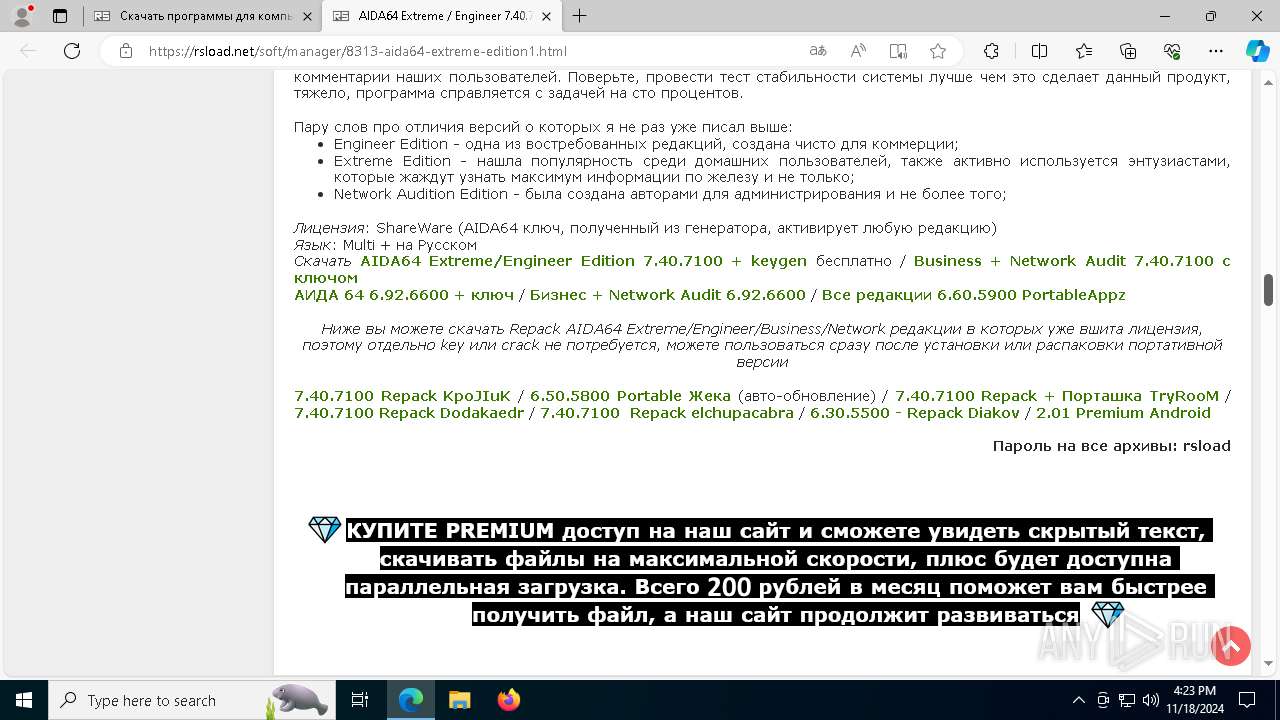Viewport: 1280px width, 720px height.
Task: Click 'Язык: Multi + на Русском' line
Action: point(385,245)
